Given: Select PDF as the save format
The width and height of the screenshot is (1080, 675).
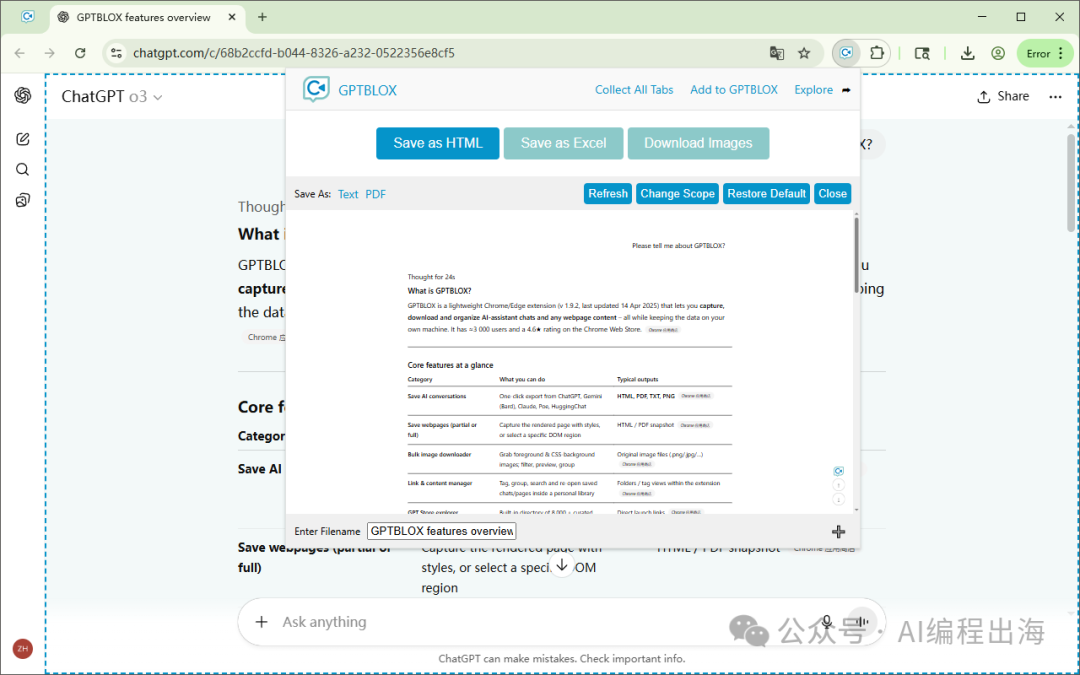Looking at the screenshot, I should [375, 194].
